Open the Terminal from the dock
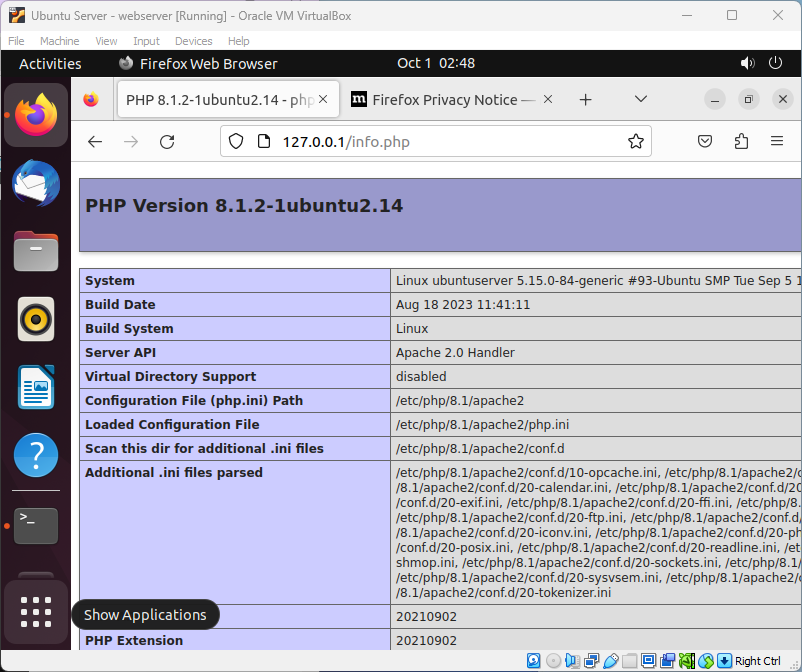Screen dimensions: 802x672 [36, 526]
